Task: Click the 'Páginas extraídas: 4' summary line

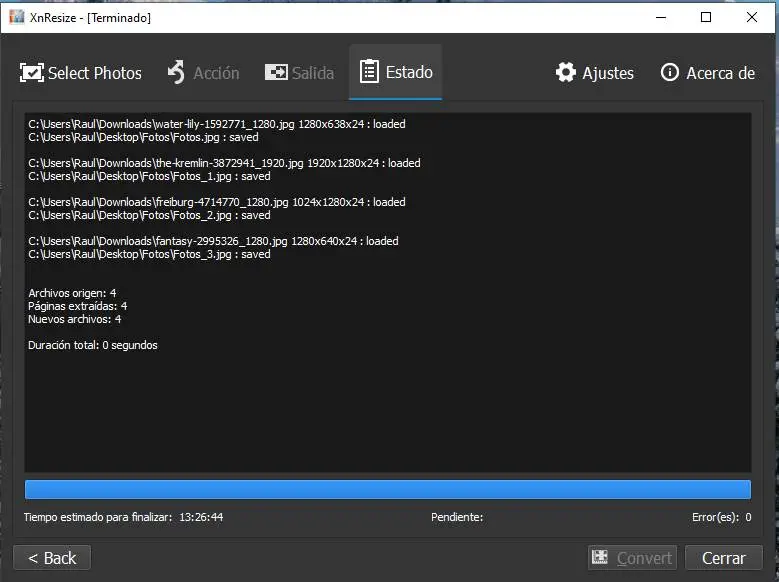Action: click(78, 306)
